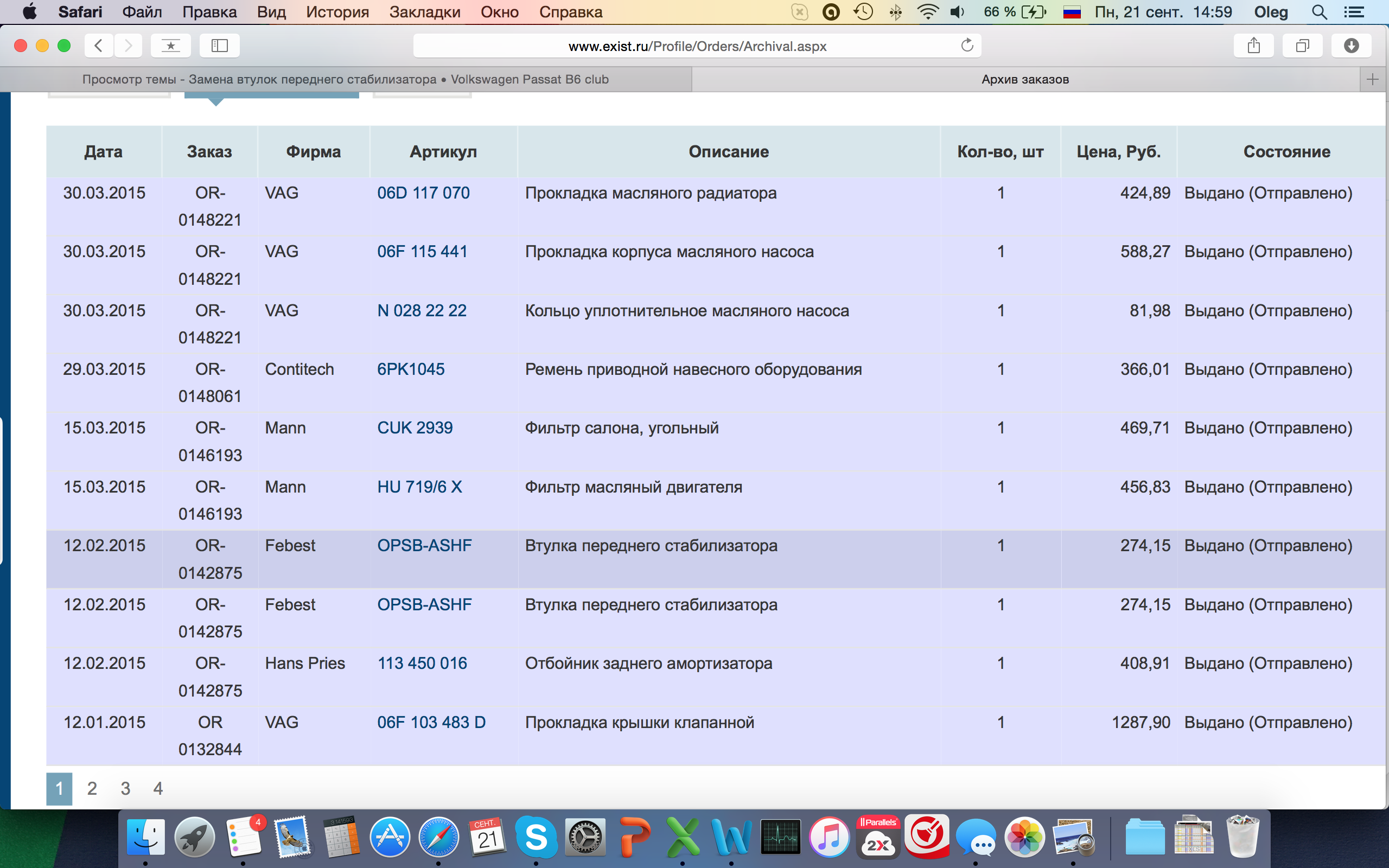Viewport: 1389px width, 868px height.
Task: Open the Downloads arrow icon
Action: pos(1350,46)
